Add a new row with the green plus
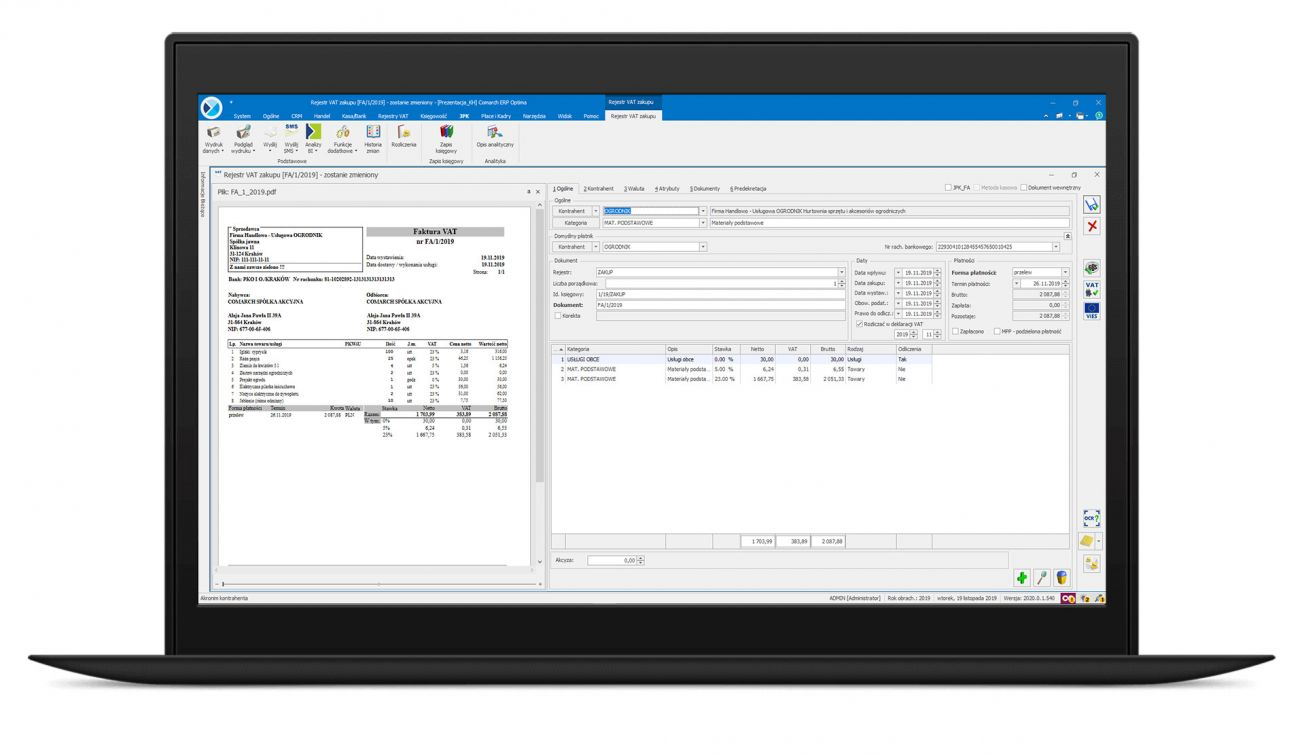Screen dimensions: 1304x754 pos(1024,577)
